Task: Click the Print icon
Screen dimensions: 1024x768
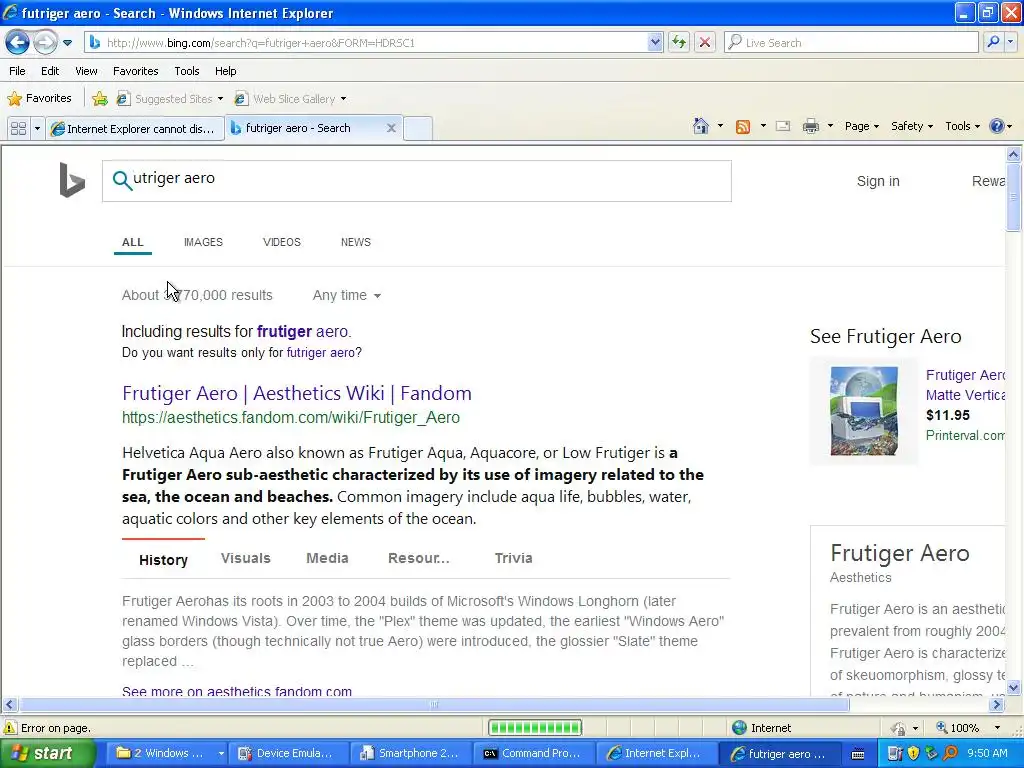Action: tap(810, 126)
